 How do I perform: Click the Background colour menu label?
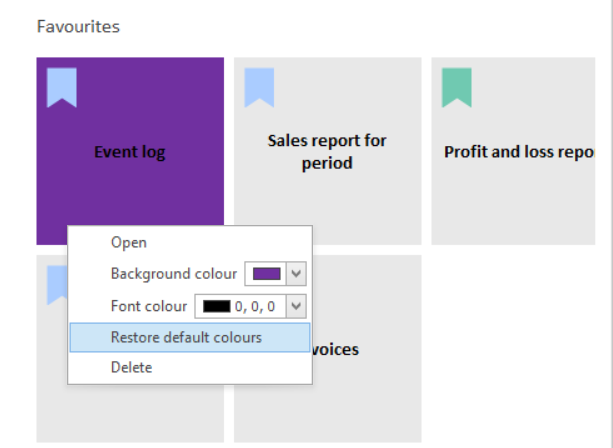[x=174, y=273]
